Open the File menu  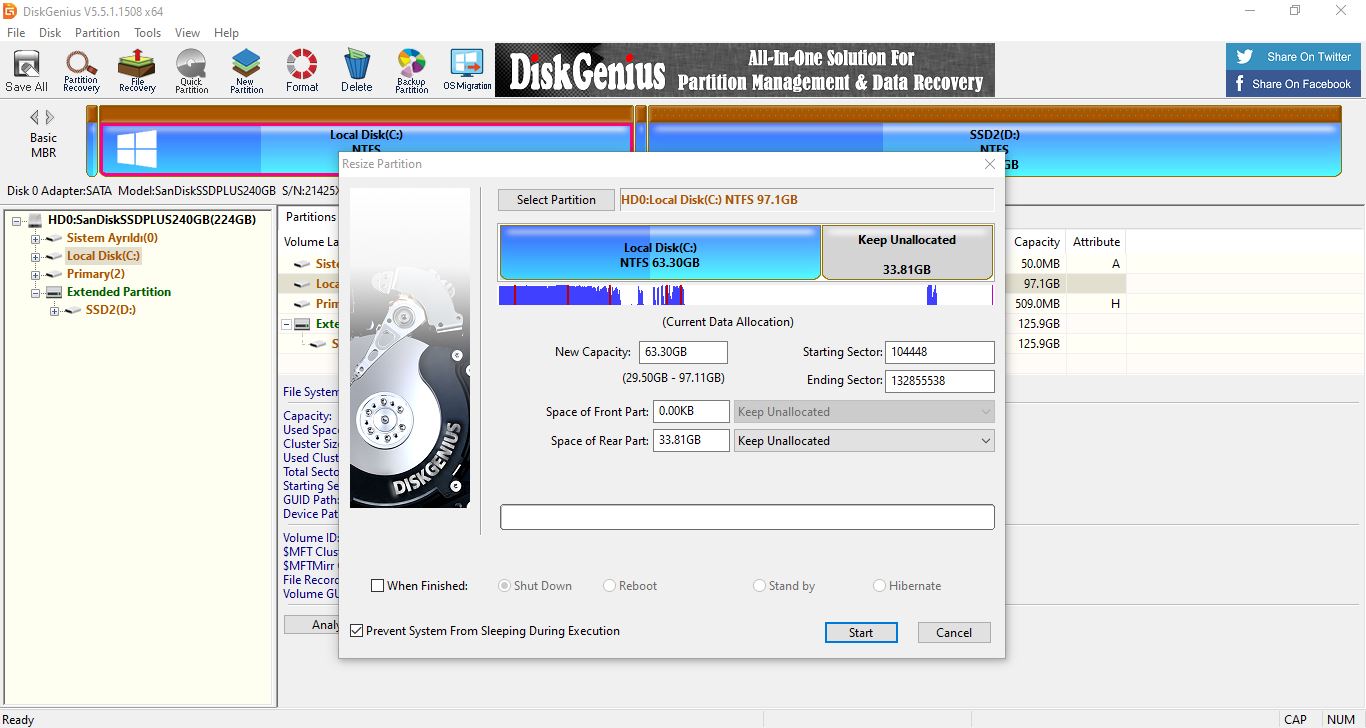point(16,33)
